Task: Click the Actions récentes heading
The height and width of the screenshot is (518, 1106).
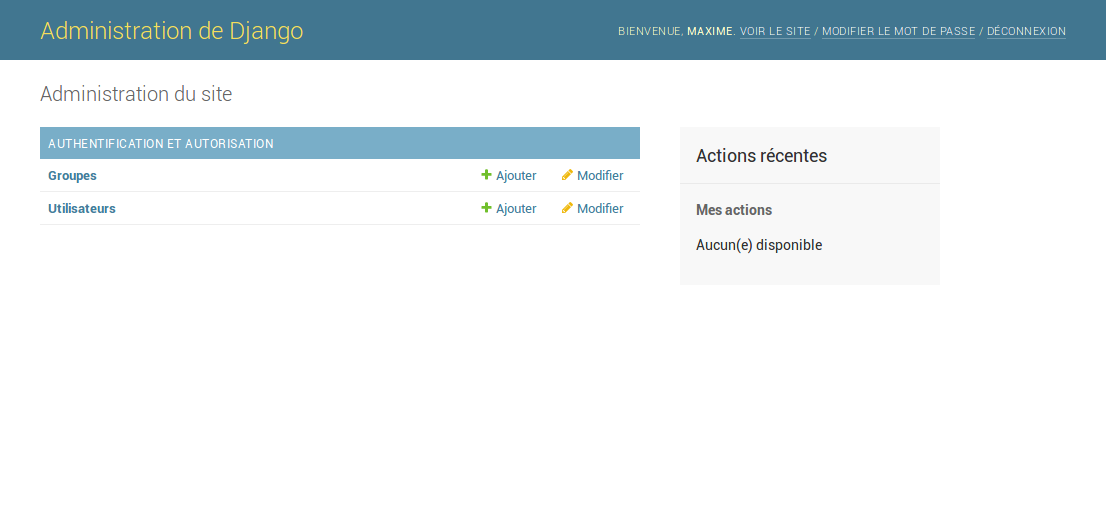Action: (761, 156)
